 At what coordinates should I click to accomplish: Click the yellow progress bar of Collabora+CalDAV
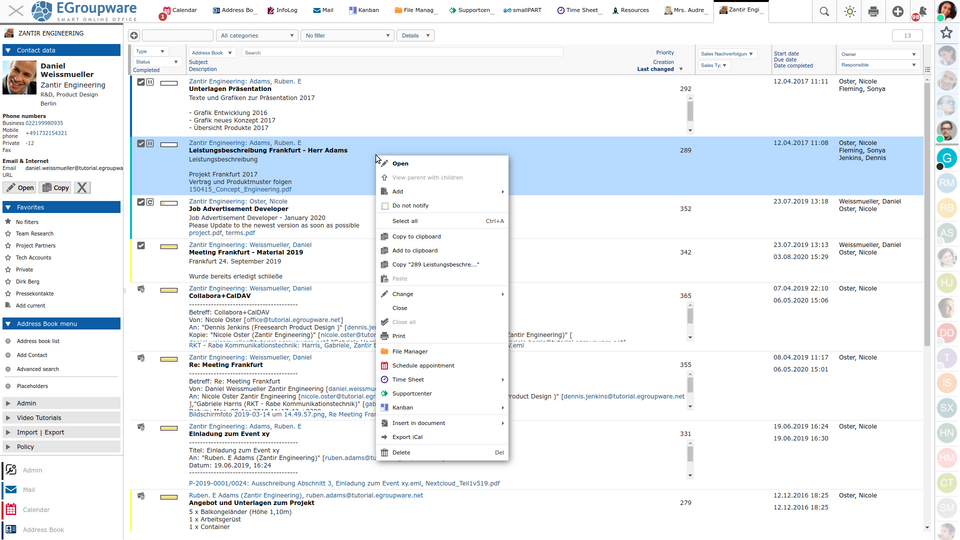point(169,290)
